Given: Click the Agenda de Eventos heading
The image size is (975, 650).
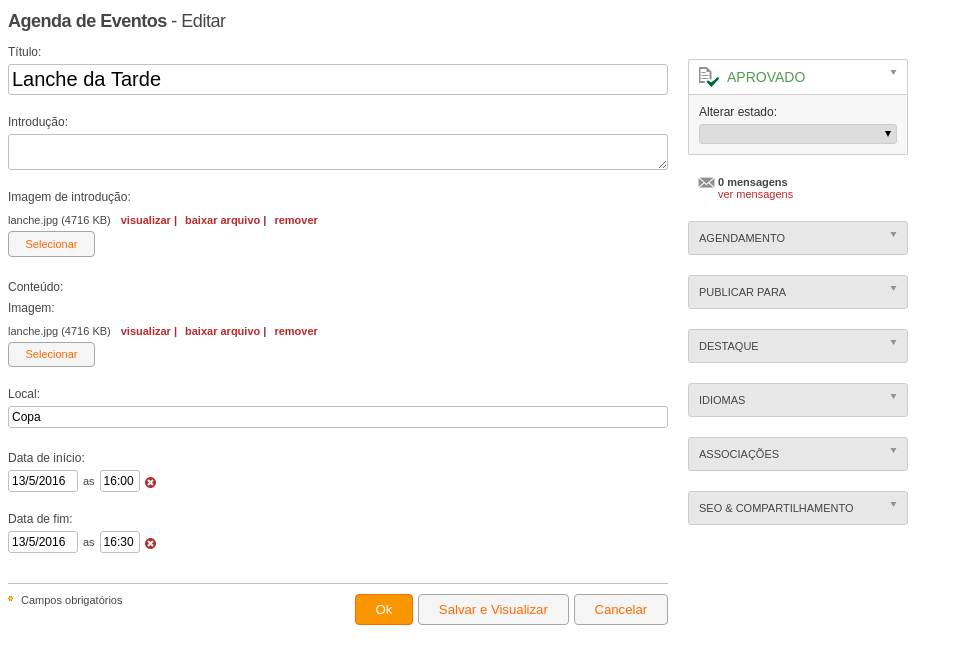Looking at the screenshot, I should pos(88,21).
